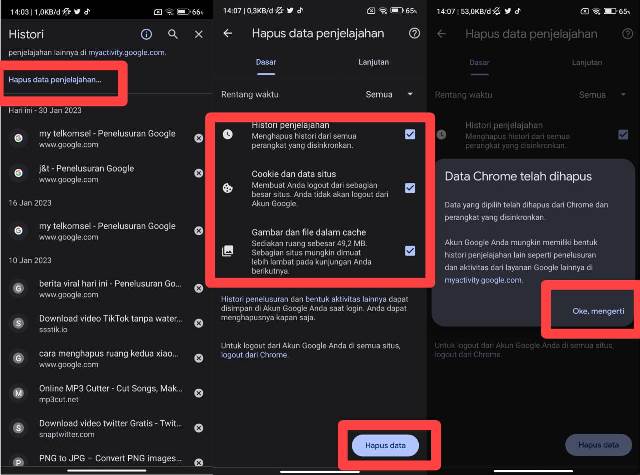Switch to the Lanjutan tab on the middle screen
This screenshot has width=640, height=475.
[373, 62]
